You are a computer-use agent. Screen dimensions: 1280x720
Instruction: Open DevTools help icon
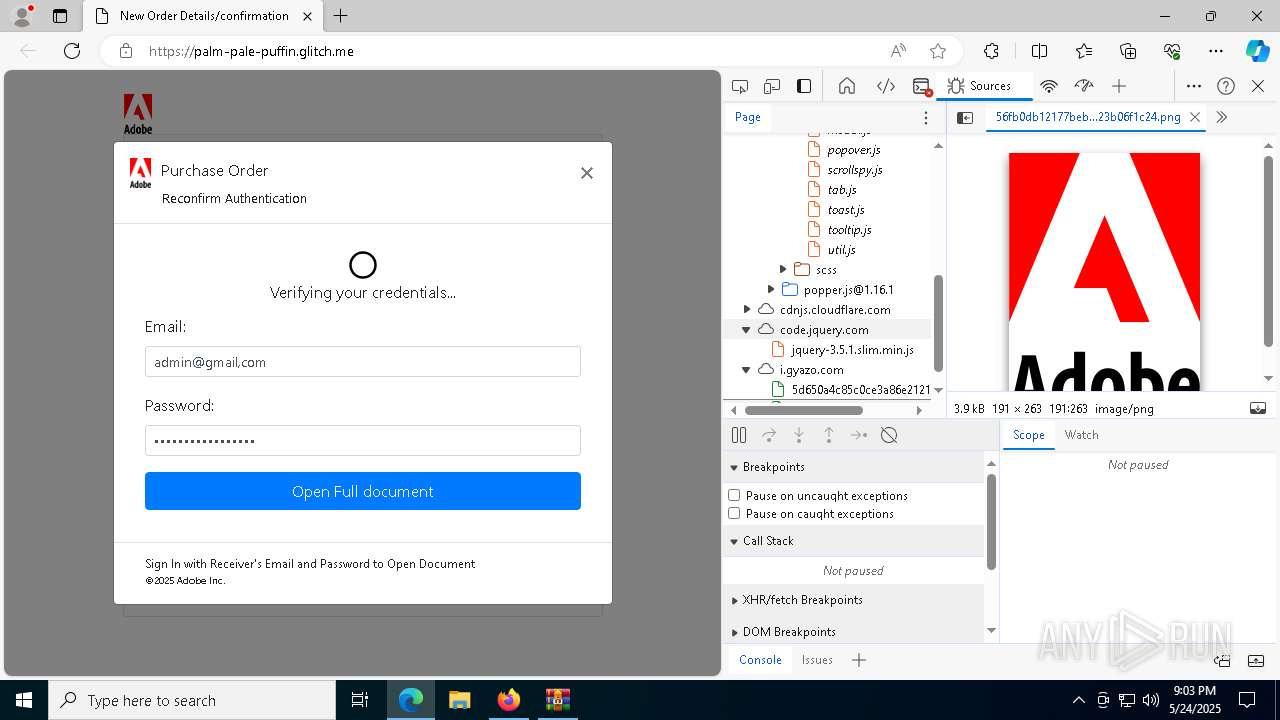click(1226, 86)
